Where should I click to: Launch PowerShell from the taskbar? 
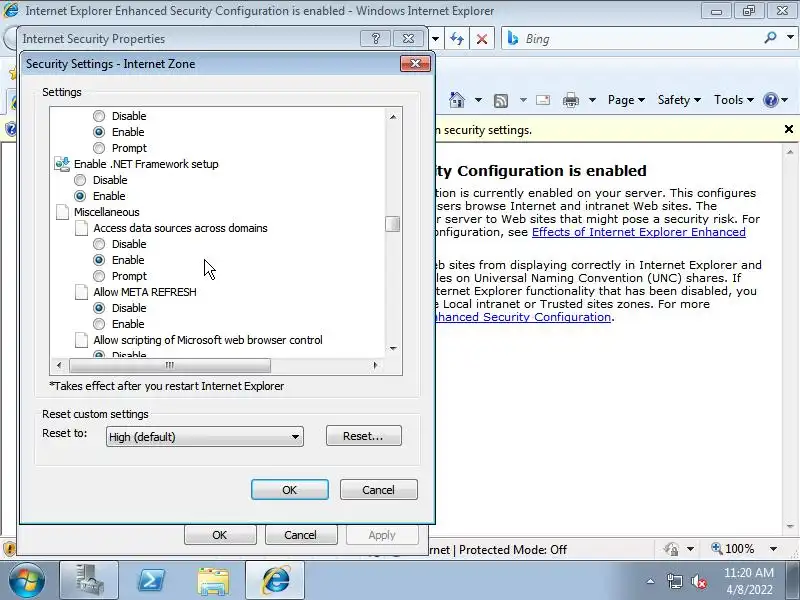pyautogui.click(x=152, y=580)
